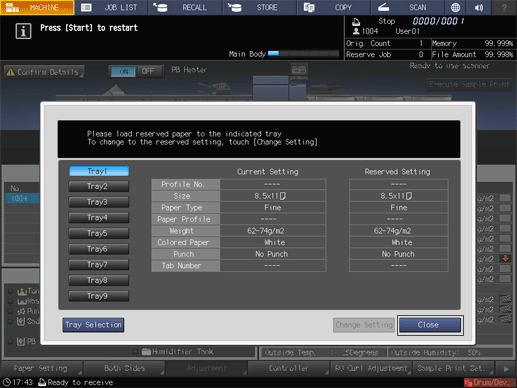Image resolution: width=517 pixels, height=388 pixels.
Task: Open Both Sides menu
Action: (124, 368)
